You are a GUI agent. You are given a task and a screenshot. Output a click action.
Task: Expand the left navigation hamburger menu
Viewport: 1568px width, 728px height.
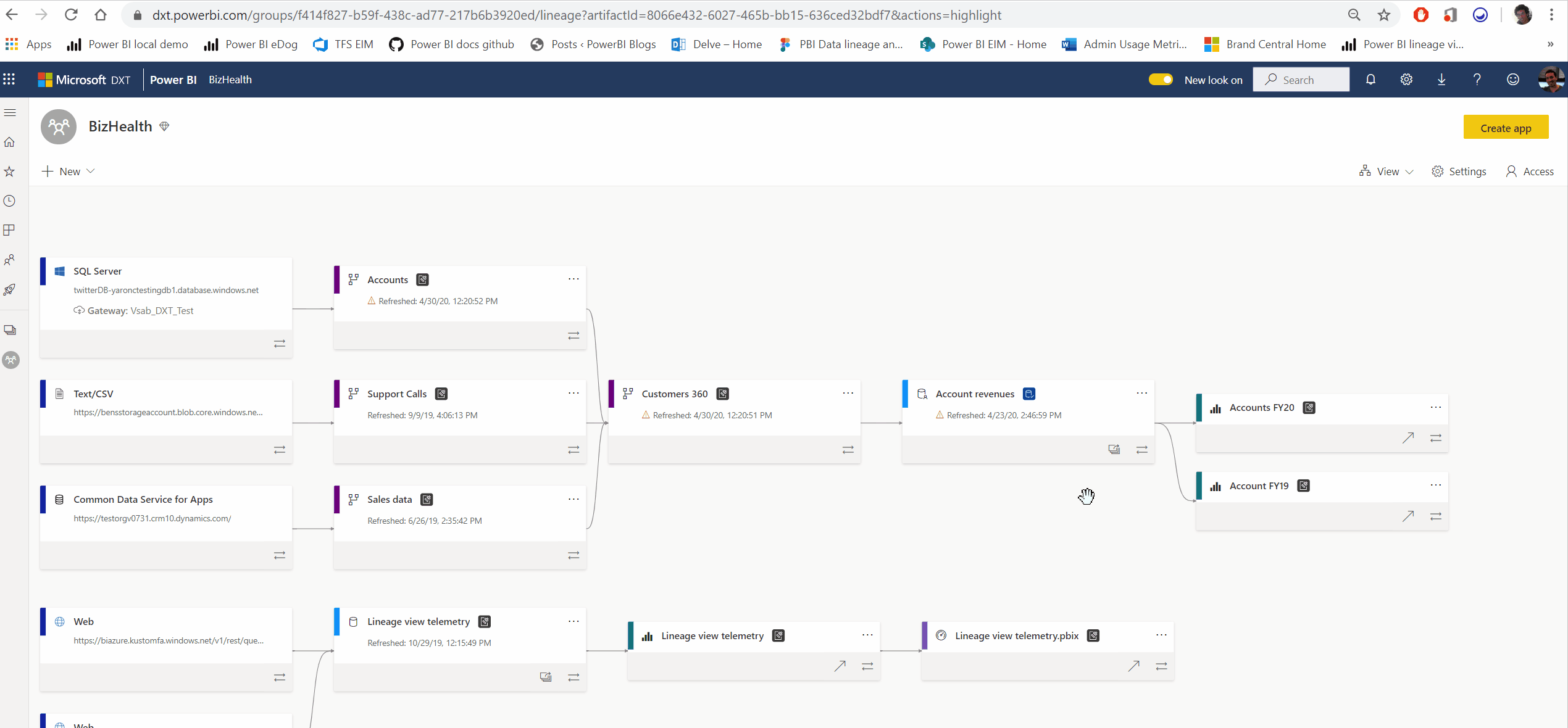click(10, 112)
